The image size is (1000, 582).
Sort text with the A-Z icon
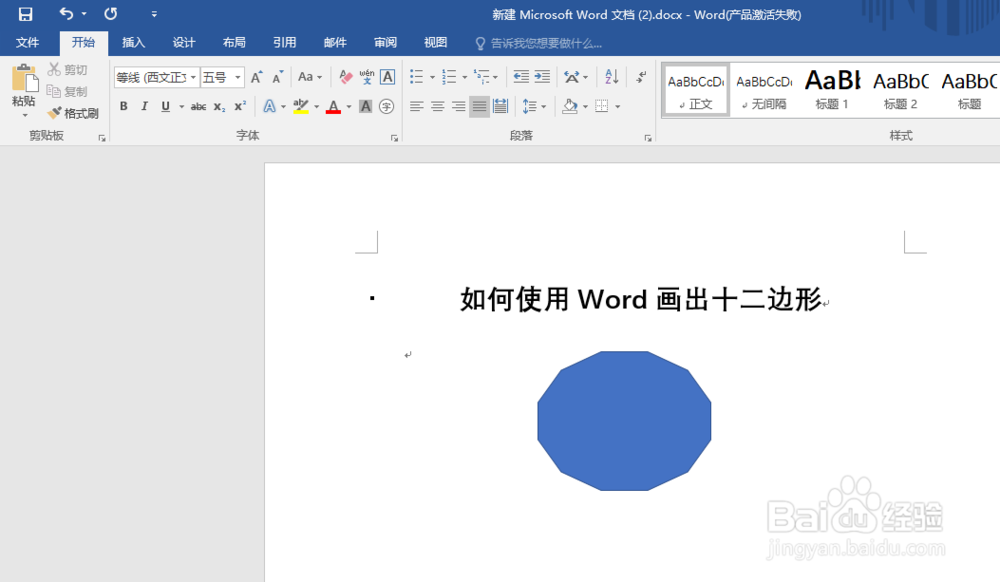[612, 77]
